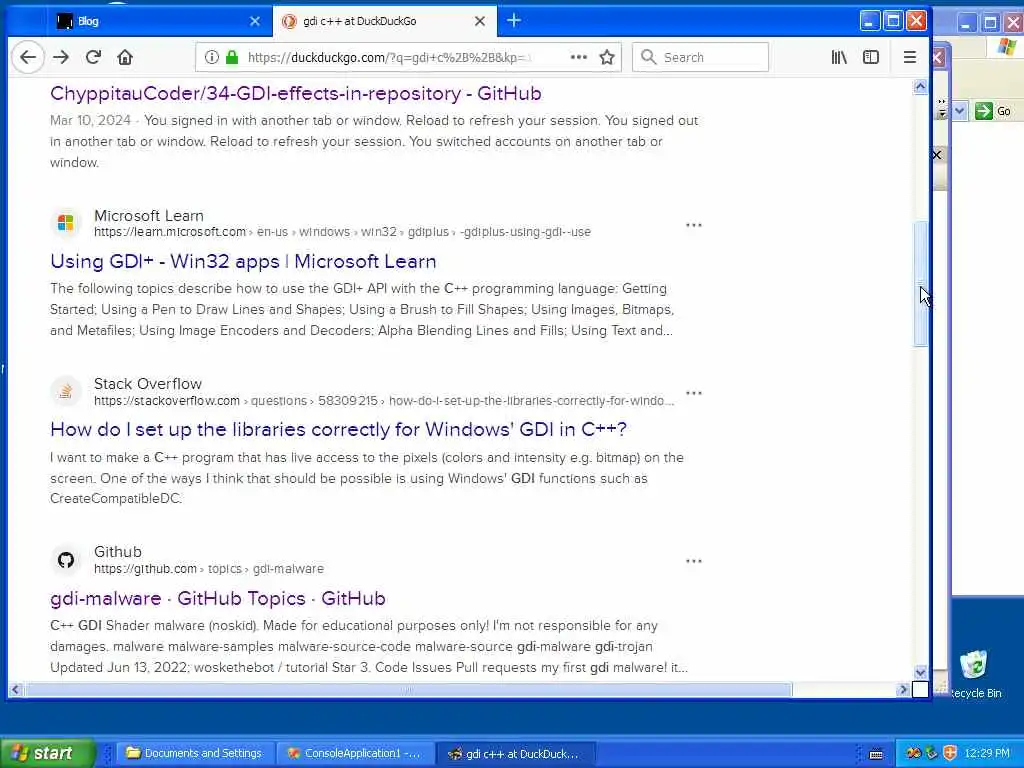The width and height of the screenshot is (1024, 768).
Task: Open a new tab with plus button
Action: (x=514, y=21)
